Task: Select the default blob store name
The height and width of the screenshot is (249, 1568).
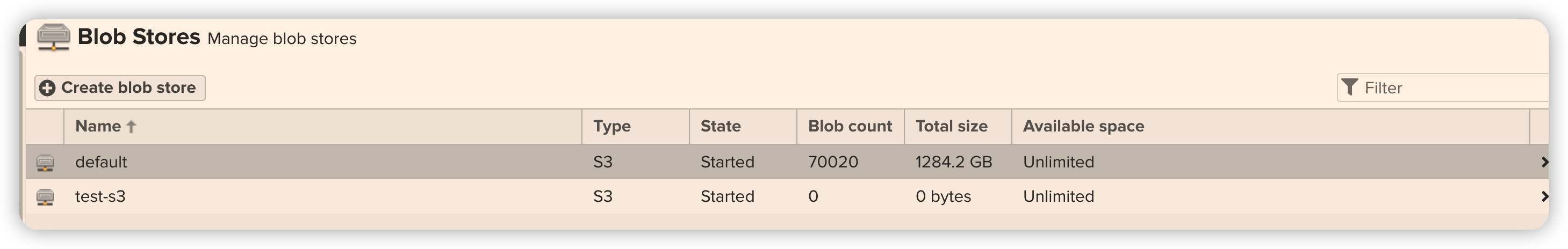Action: 101,162
